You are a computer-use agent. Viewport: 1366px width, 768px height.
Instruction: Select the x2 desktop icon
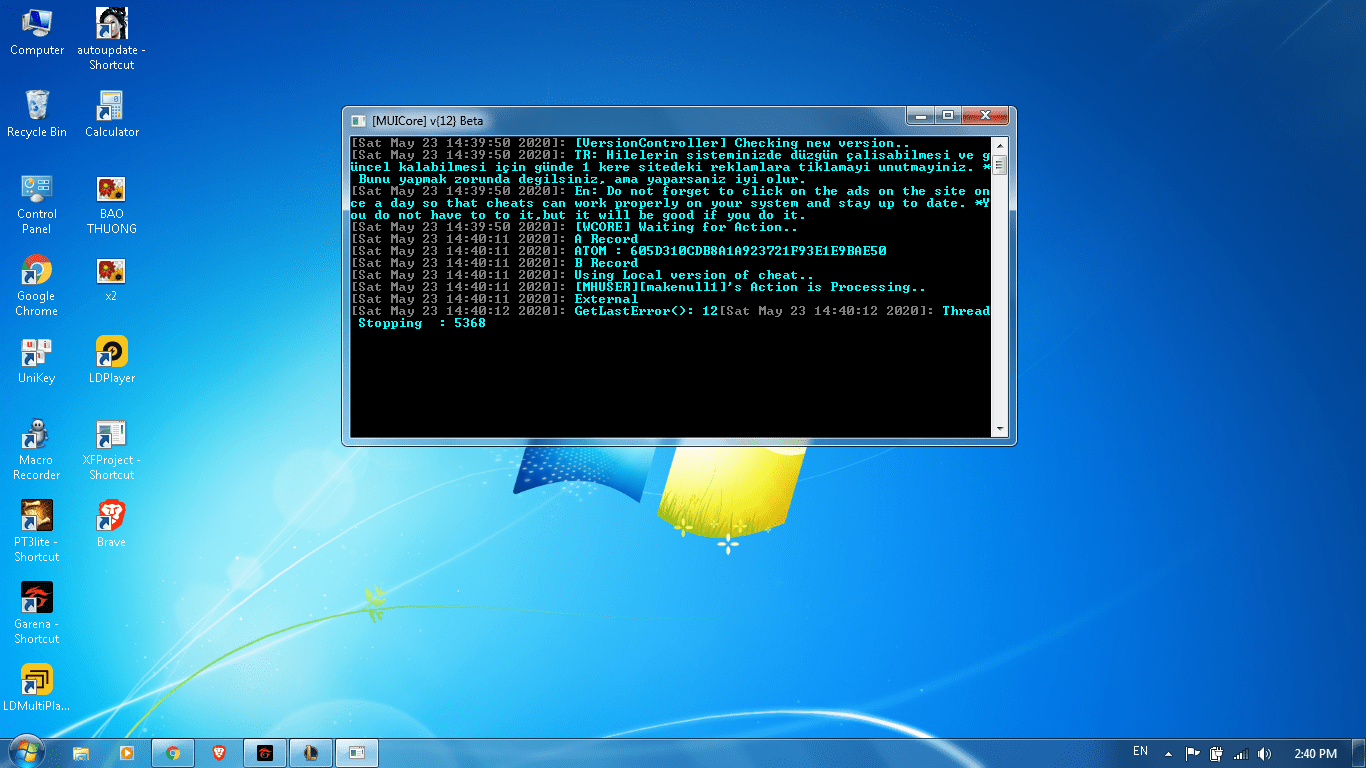[x=111, y=279]
